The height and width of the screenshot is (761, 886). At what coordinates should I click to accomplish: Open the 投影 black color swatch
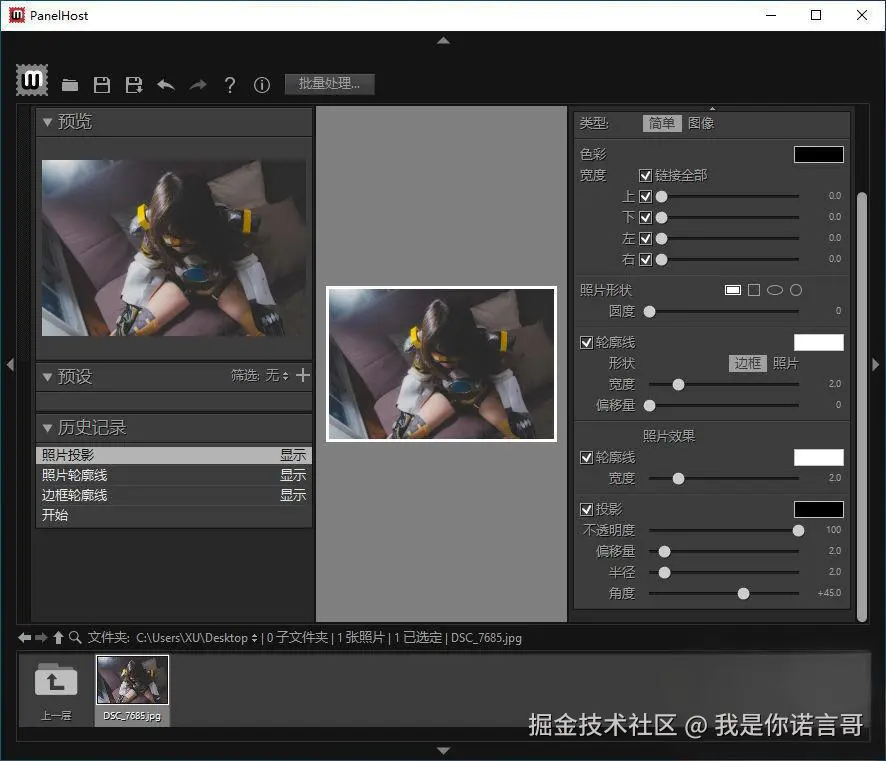coord(819,509)
